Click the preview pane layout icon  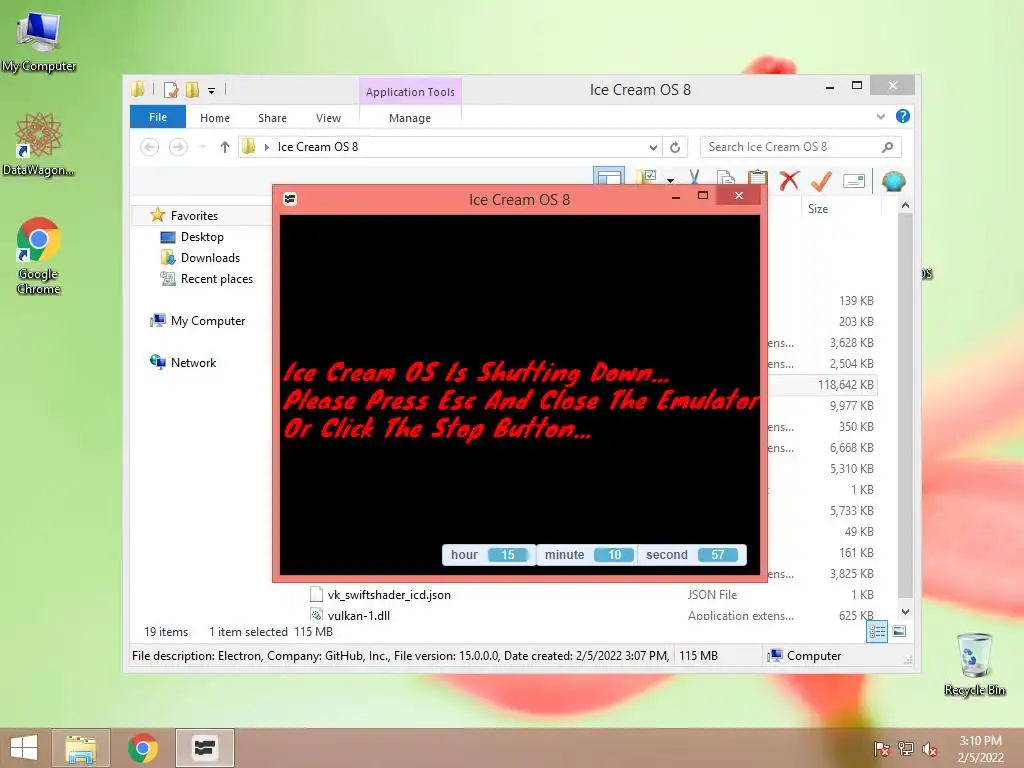[x=609, y=177]
